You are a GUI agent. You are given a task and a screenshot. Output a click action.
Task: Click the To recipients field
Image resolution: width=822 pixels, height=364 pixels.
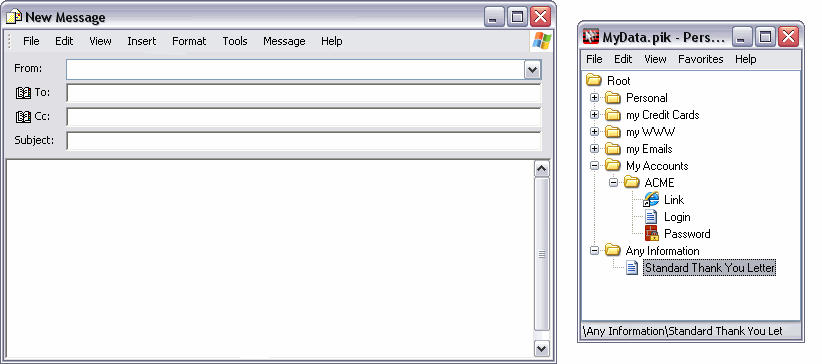(x=304, y=93)
